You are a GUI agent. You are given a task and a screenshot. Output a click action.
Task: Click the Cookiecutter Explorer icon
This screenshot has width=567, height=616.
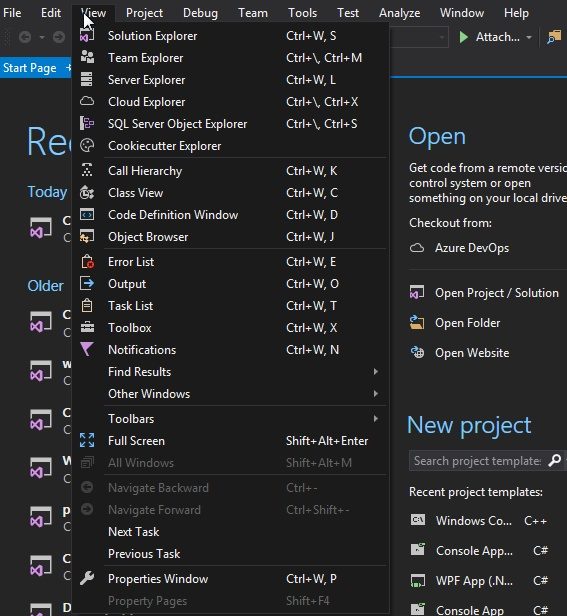(x=87, y=146)
